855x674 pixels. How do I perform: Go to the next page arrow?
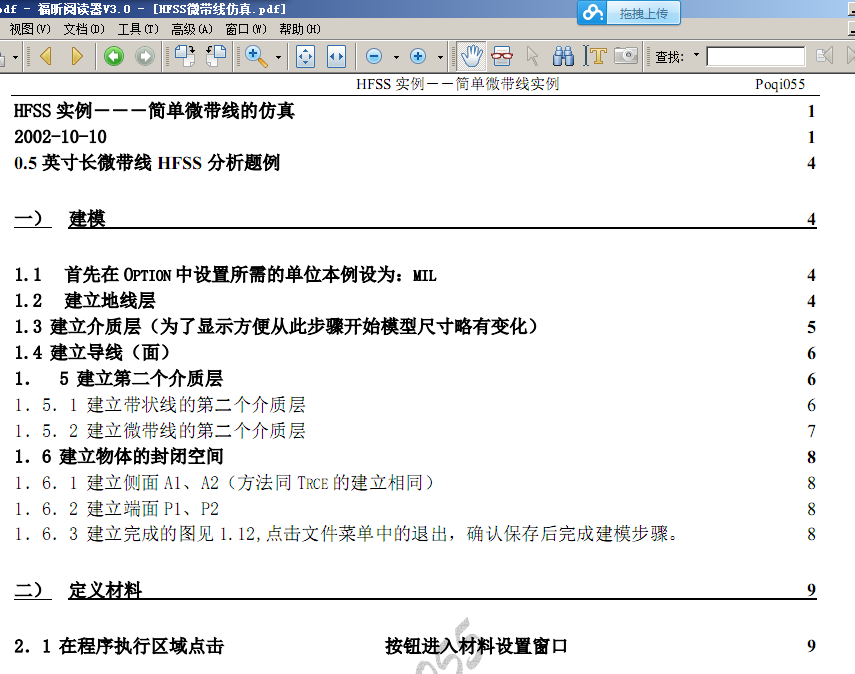point(77,56)
